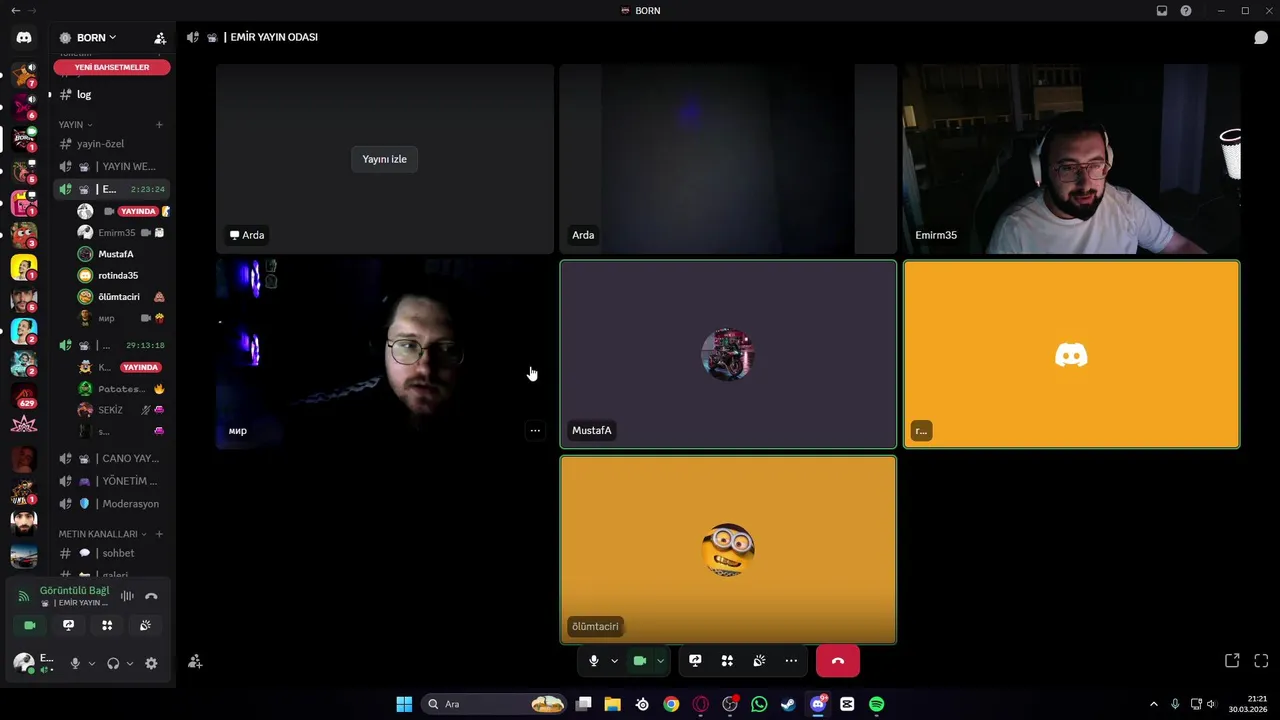Screen dimensions: 1280x720
Task: Jump to YENİ BAHSETMELER new mentions
Action: [112, 67]
